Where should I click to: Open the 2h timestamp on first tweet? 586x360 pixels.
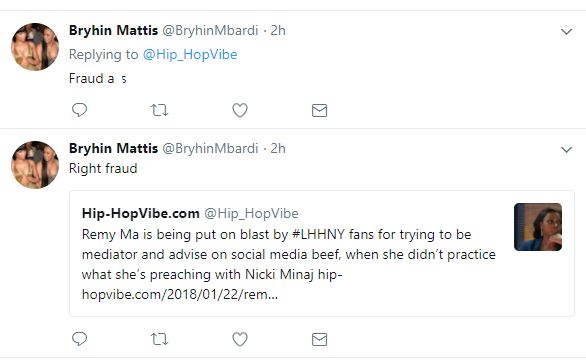[x=278, y=30]
